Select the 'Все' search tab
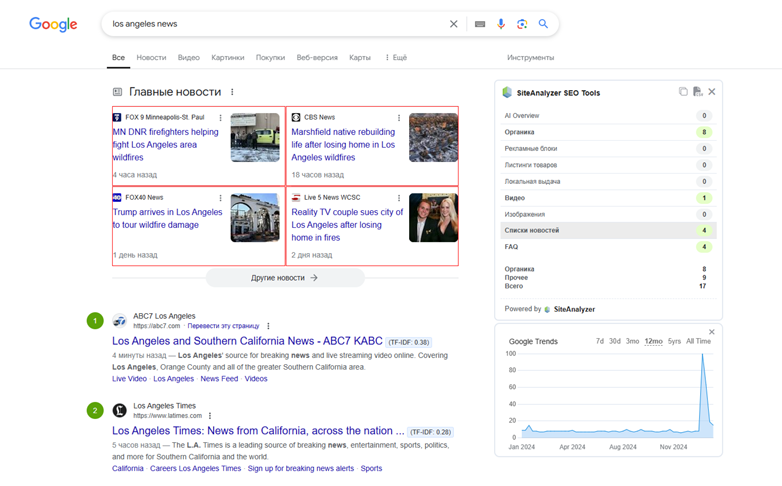 click(x=118, y=57)
